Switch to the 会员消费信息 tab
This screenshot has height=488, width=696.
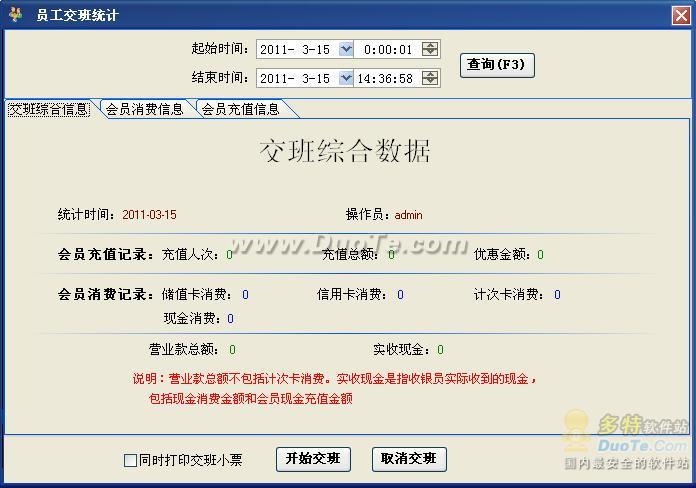click(x=144, y=109)
